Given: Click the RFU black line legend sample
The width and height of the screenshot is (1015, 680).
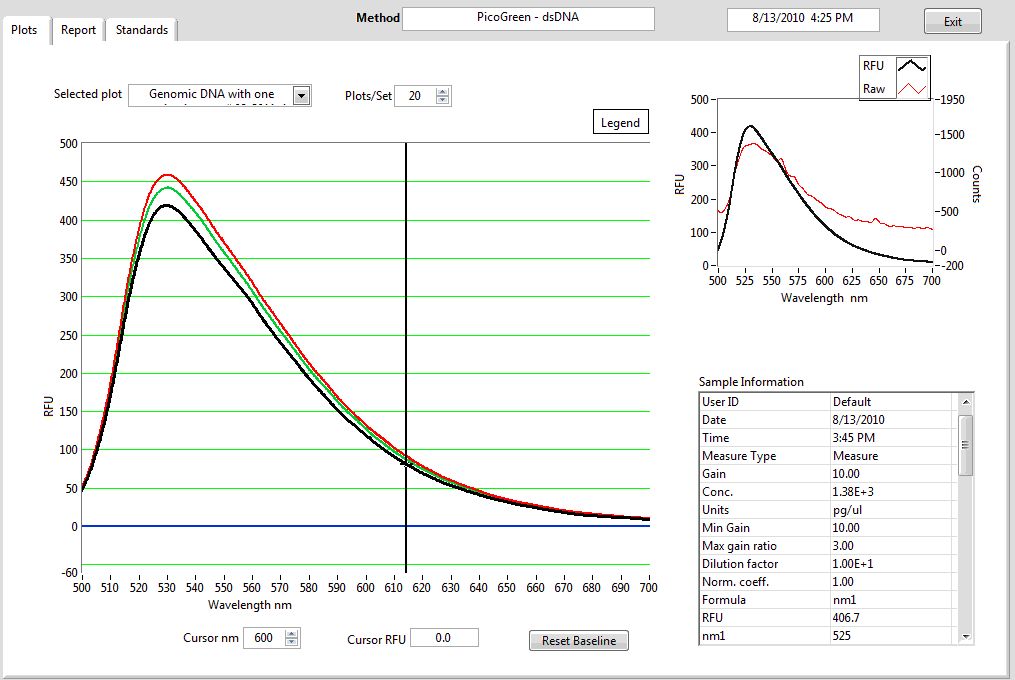Looking at the screenshot, I should click(911, 65).
